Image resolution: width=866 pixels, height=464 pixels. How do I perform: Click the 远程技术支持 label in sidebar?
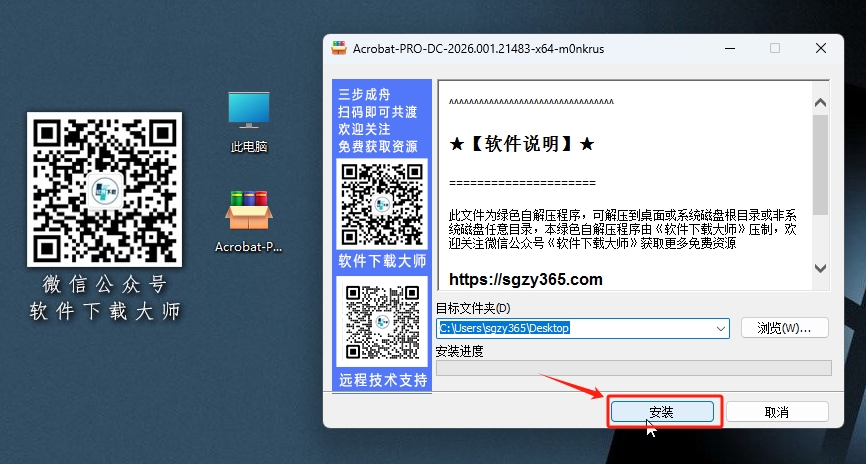382,380
